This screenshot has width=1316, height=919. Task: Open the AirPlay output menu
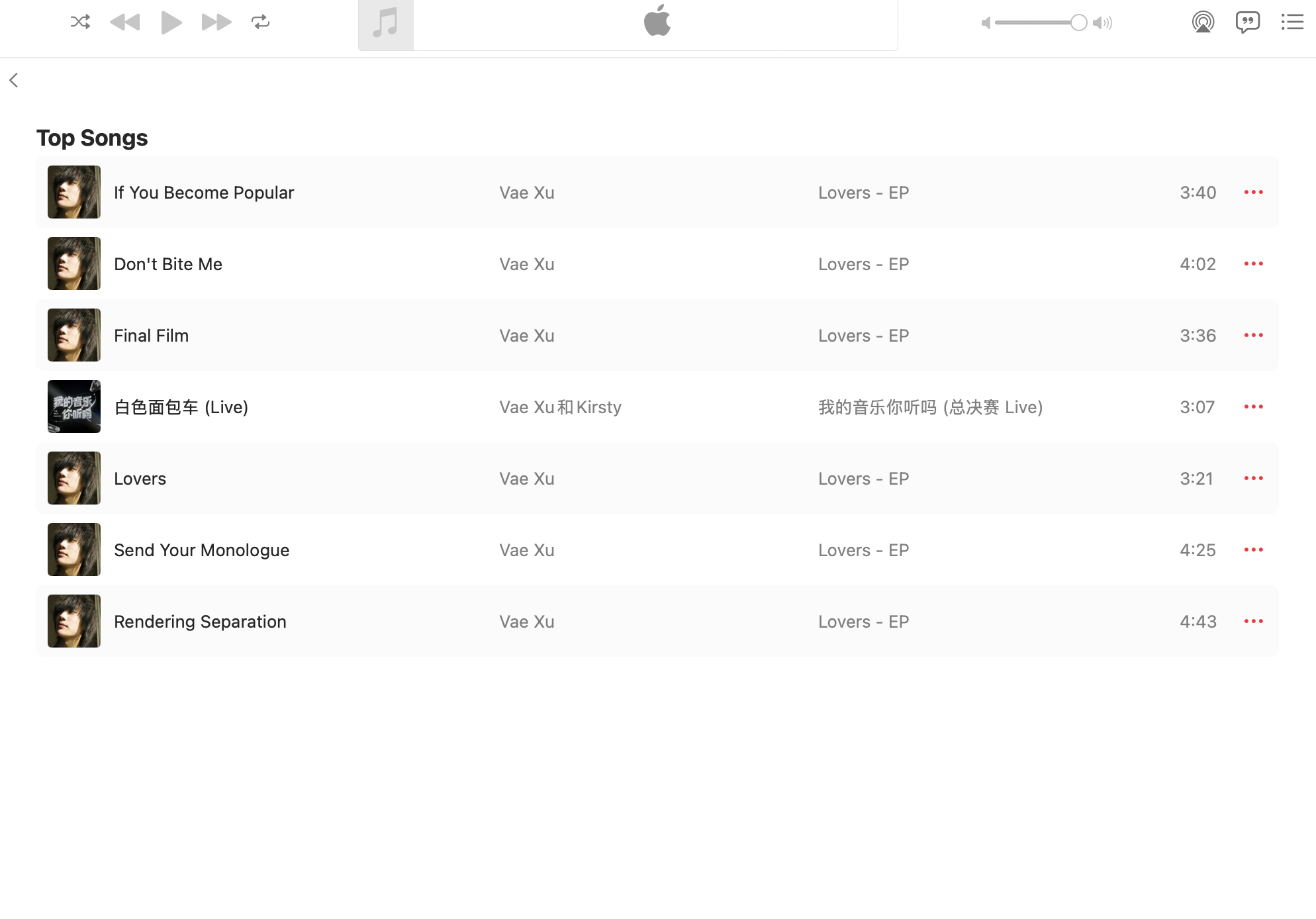[x=1203, y=22]
